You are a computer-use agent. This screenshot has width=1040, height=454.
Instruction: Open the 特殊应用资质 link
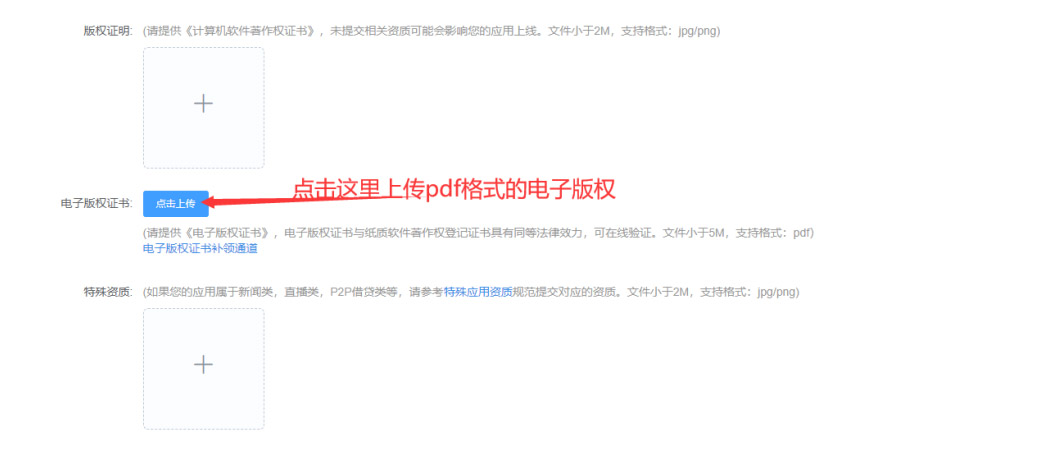[478, 292]
